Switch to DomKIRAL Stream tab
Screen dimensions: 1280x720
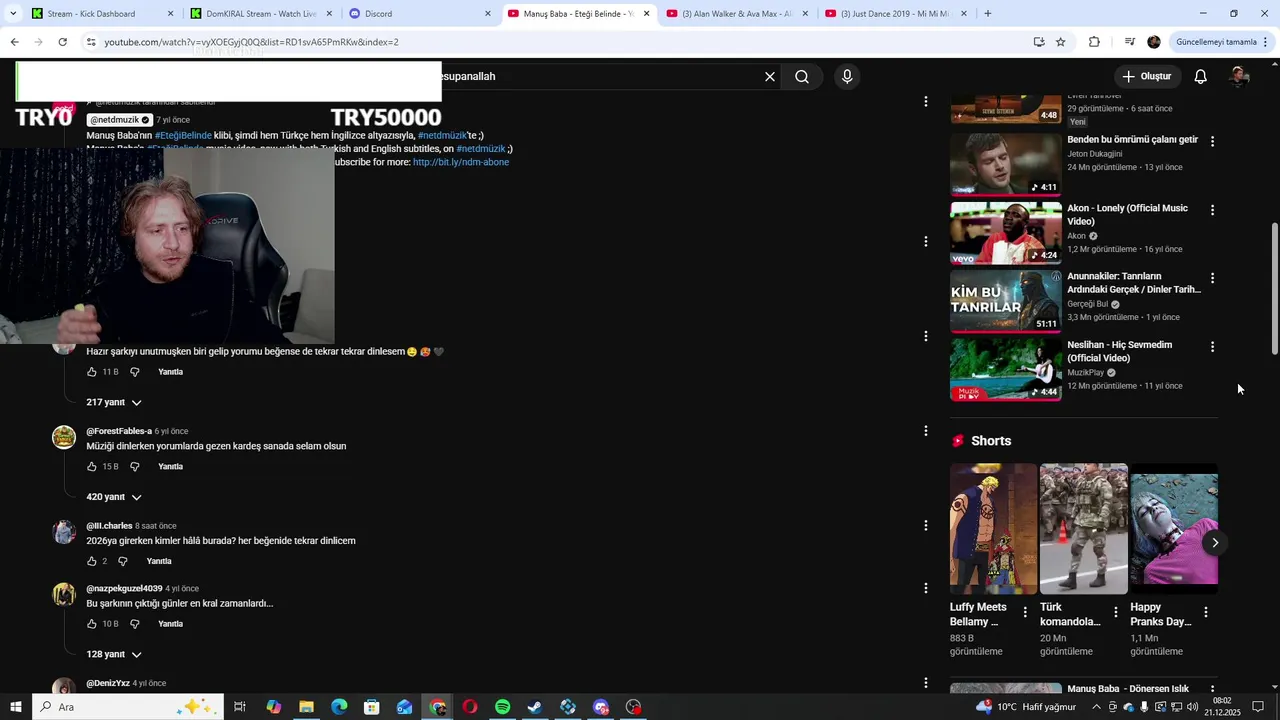point(260,14)
